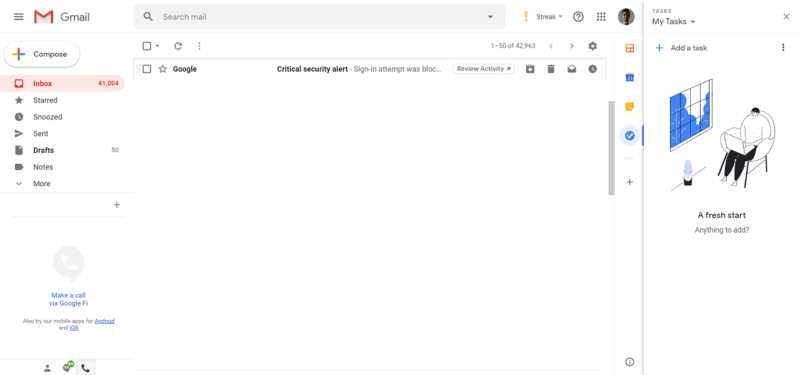The width and height of the screenshot is (800, 375).
Task: Snooze the Google email with clock icon
Action: click(592, 69)
